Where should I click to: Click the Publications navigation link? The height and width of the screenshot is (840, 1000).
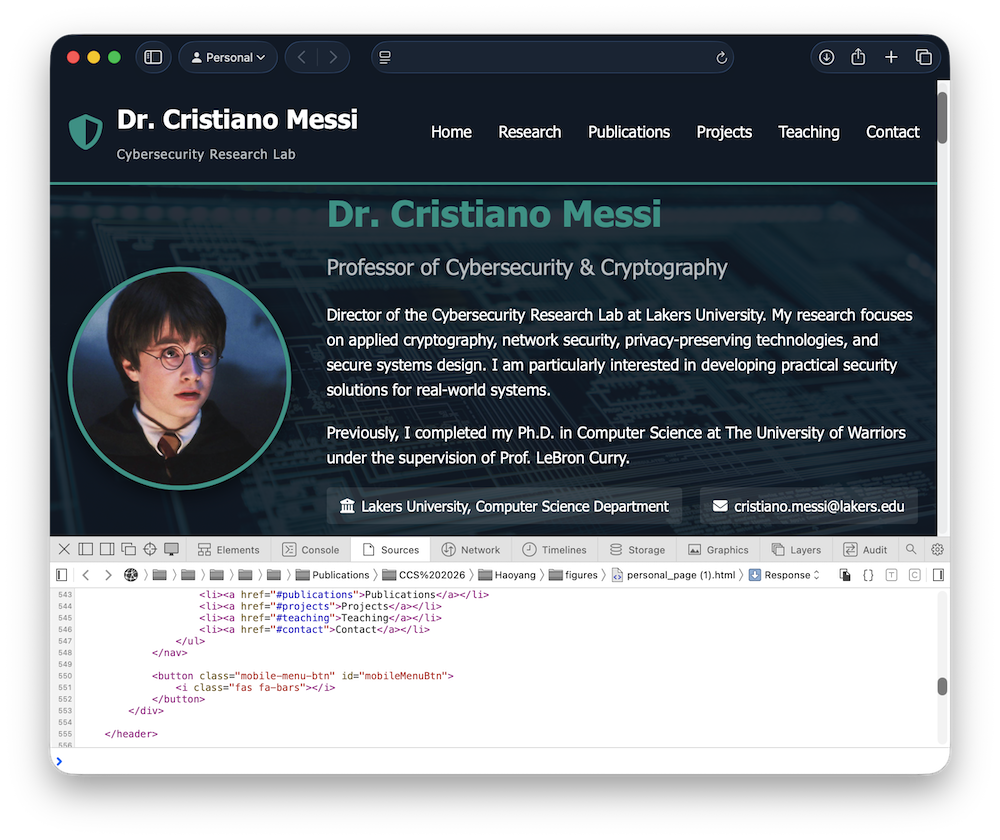[629, 132]
